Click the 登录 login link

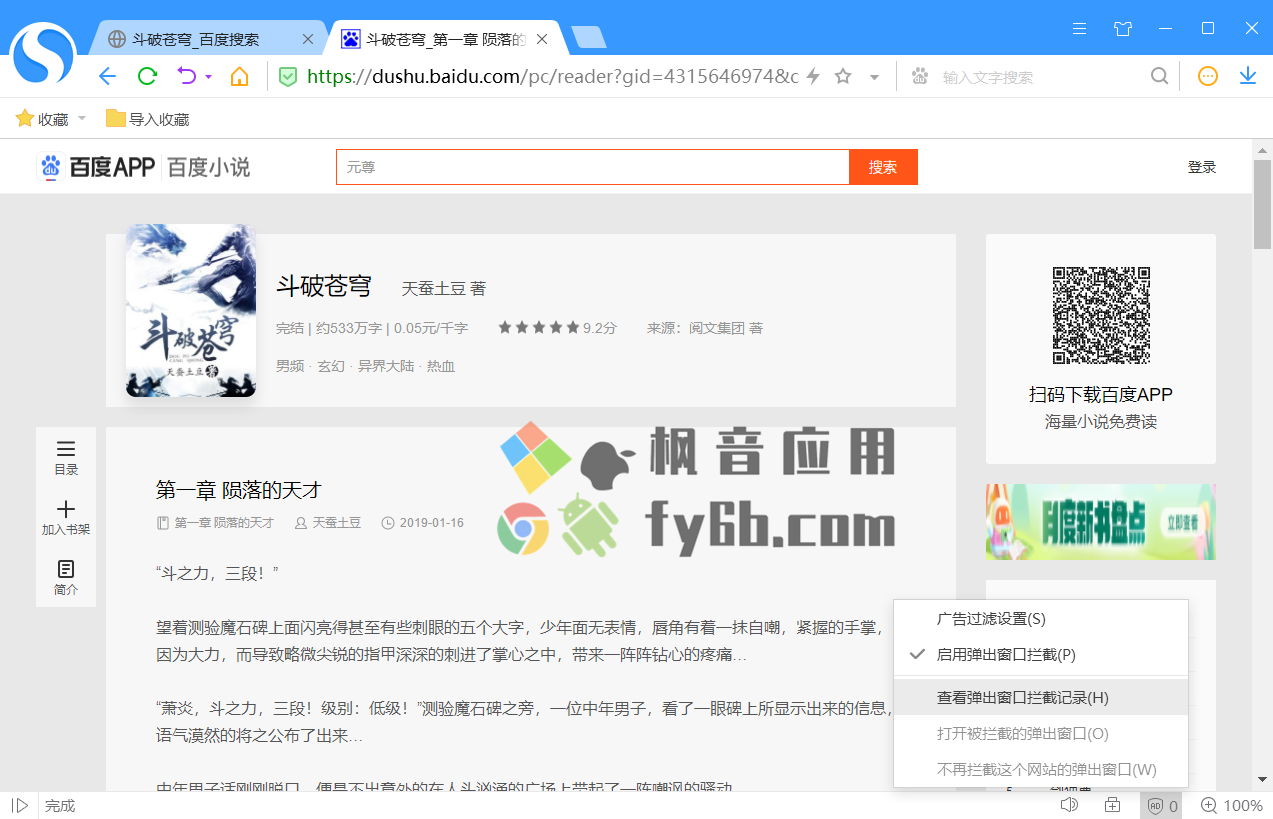[1202, 167]
